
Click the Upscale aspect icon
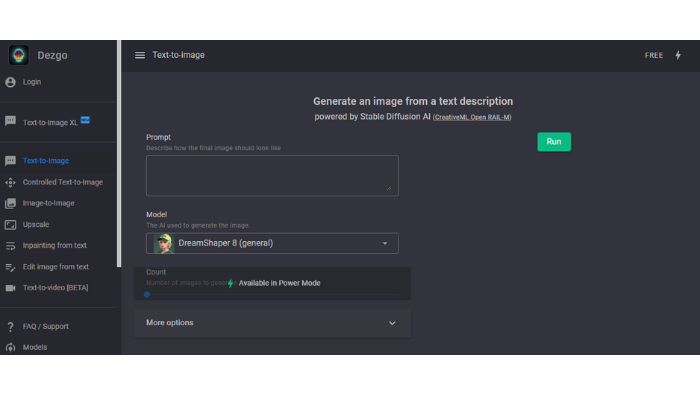10,225
